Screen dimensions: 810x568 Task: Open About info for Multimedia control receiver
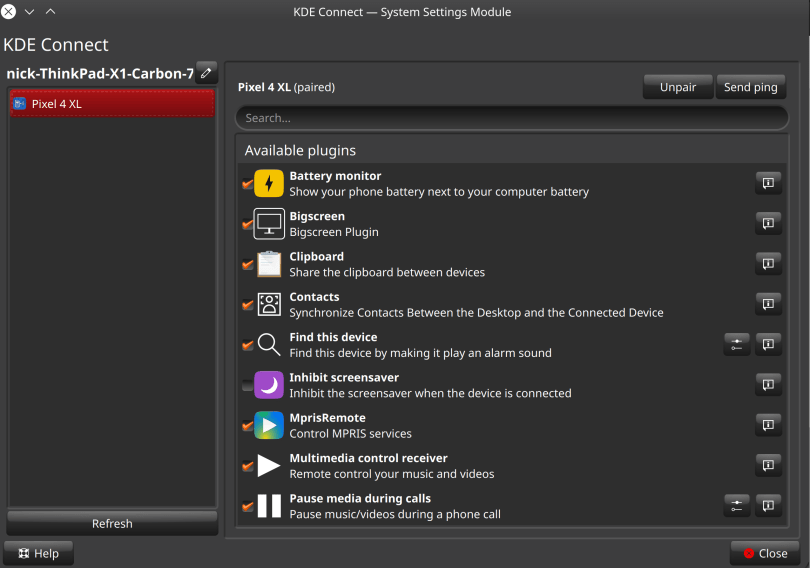[x=768, y=465]
